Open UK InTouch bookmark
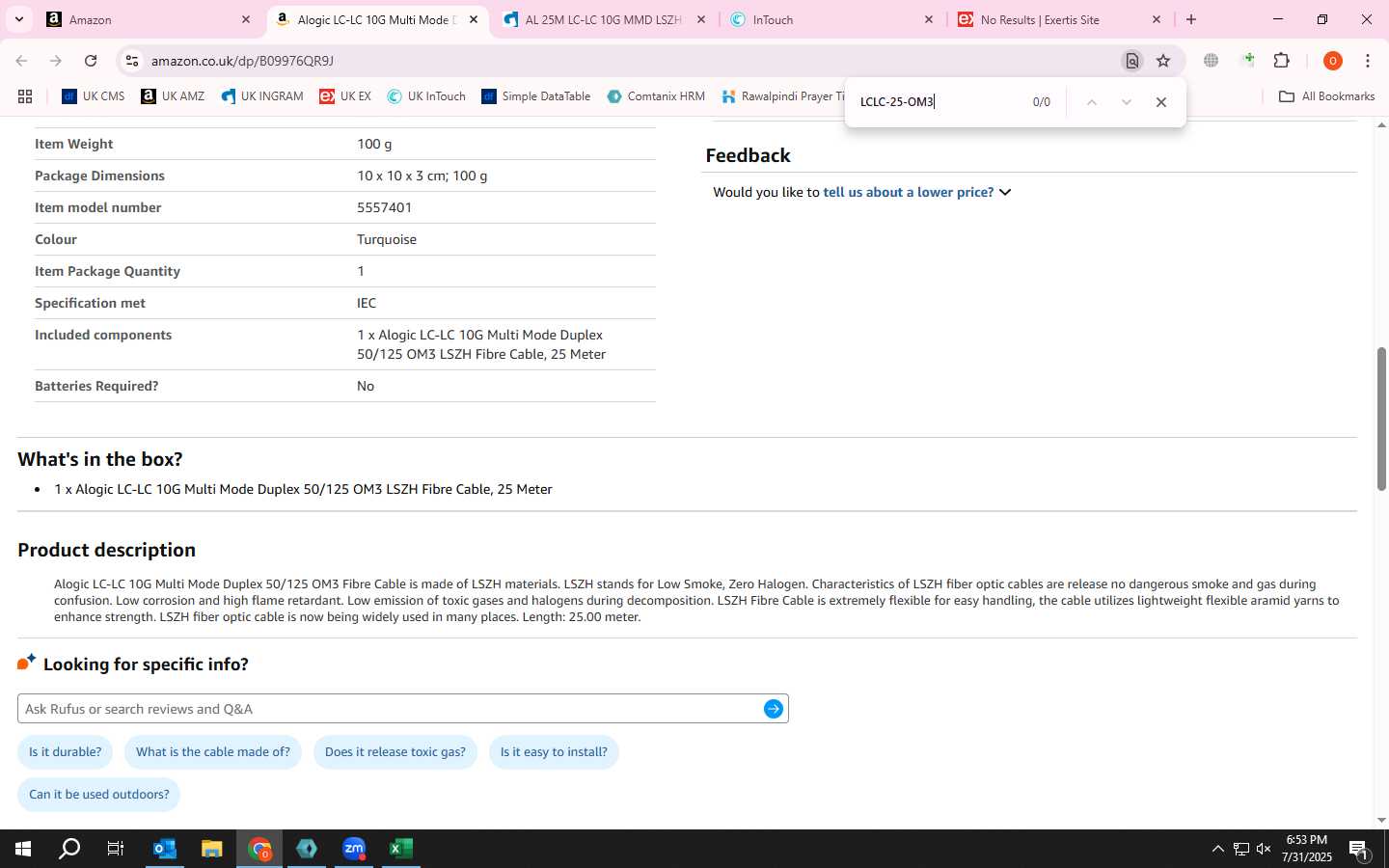Image resolution: width=1389 pixels, height=868 pixels. pos(426,96)
